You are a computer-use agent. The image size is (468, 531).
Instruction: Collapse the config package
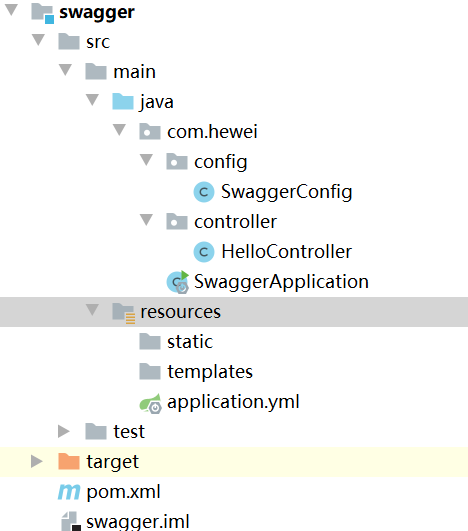(x=146, y=160)
